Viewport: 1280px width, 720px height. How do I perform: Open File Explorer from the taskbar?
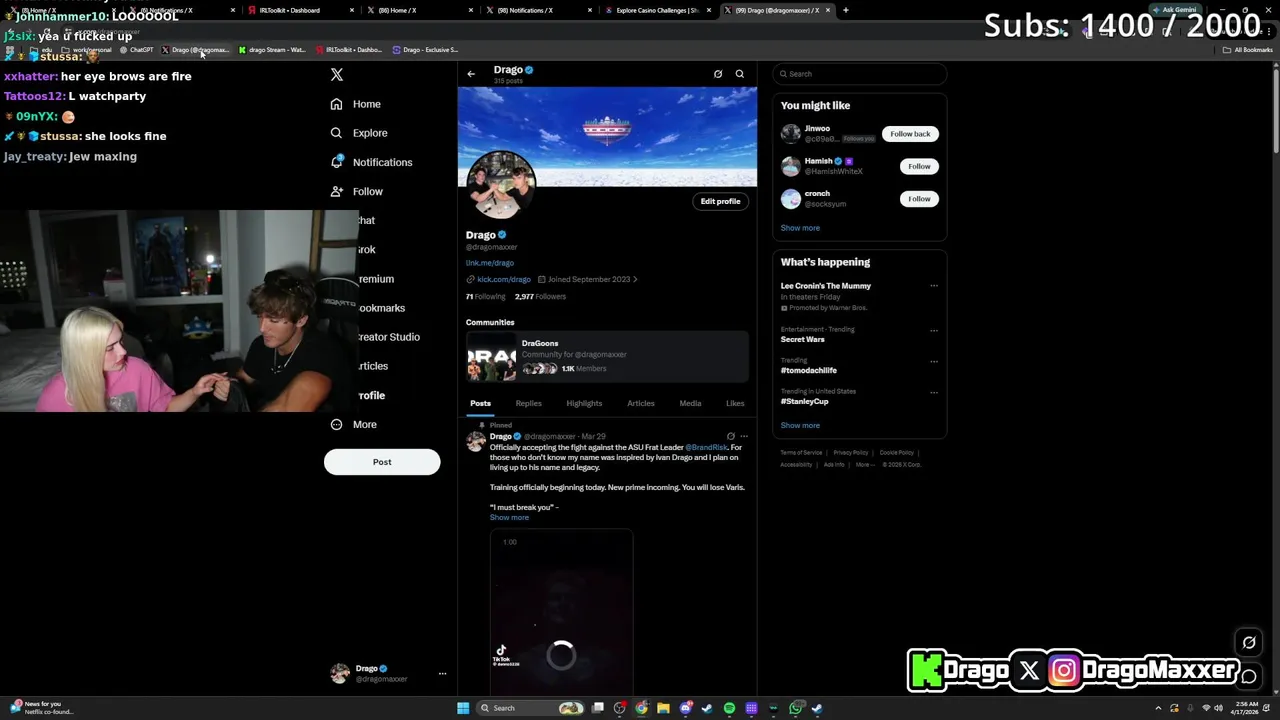click(x=663, y=708)
